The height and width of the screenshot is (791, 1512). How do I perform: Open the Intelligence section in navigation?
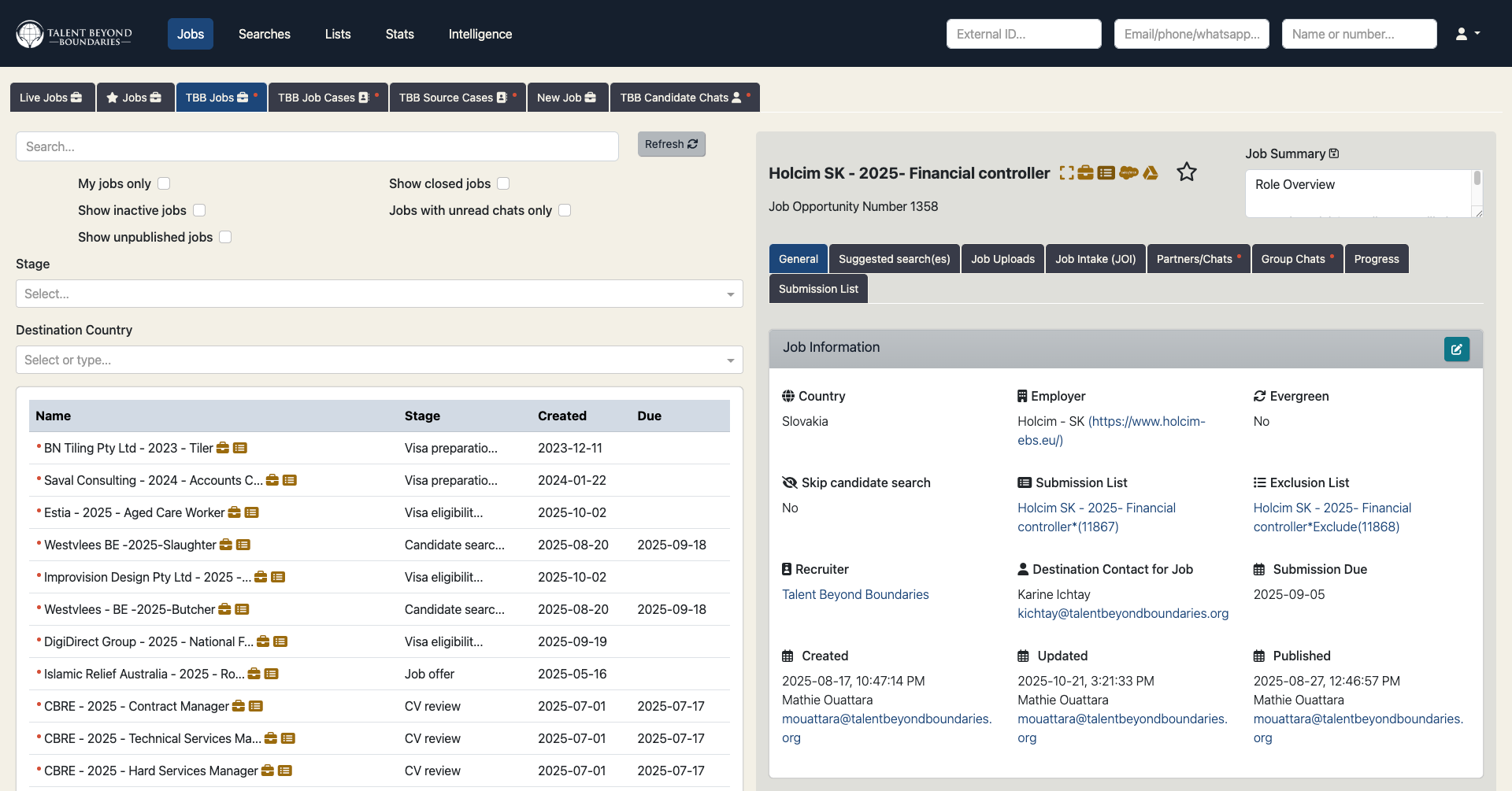point(480,34)
